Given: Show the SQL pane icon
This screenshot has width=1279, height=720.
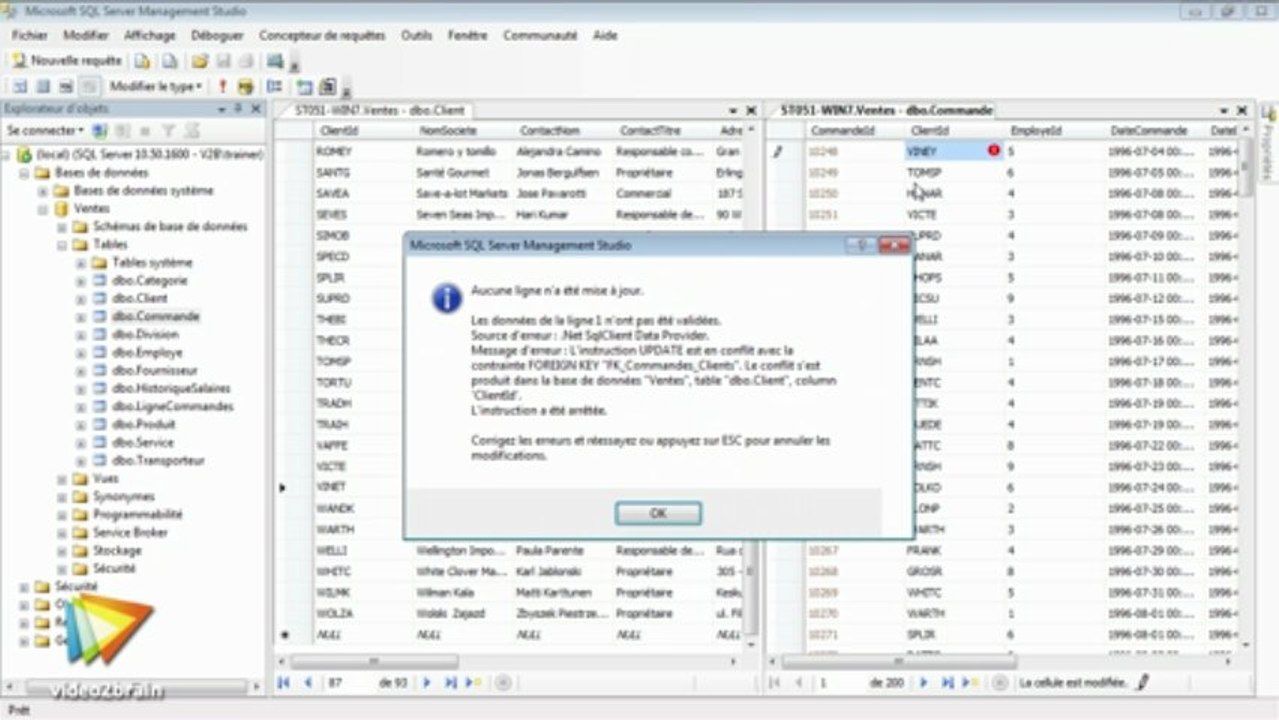Looking at the screenshot, I should point(66,87).
